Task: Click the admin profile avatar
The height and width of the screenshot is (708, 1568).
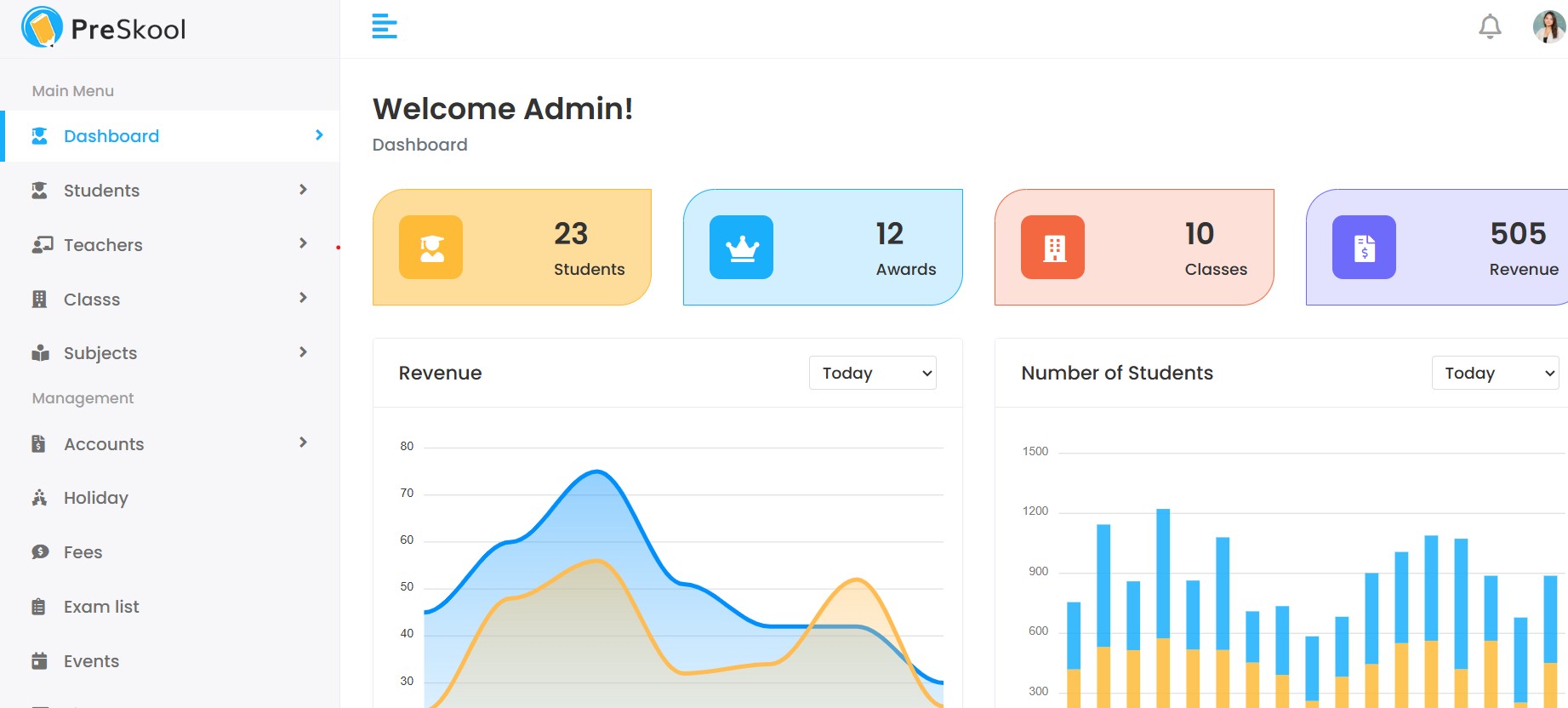Action: pos(1548,27)
